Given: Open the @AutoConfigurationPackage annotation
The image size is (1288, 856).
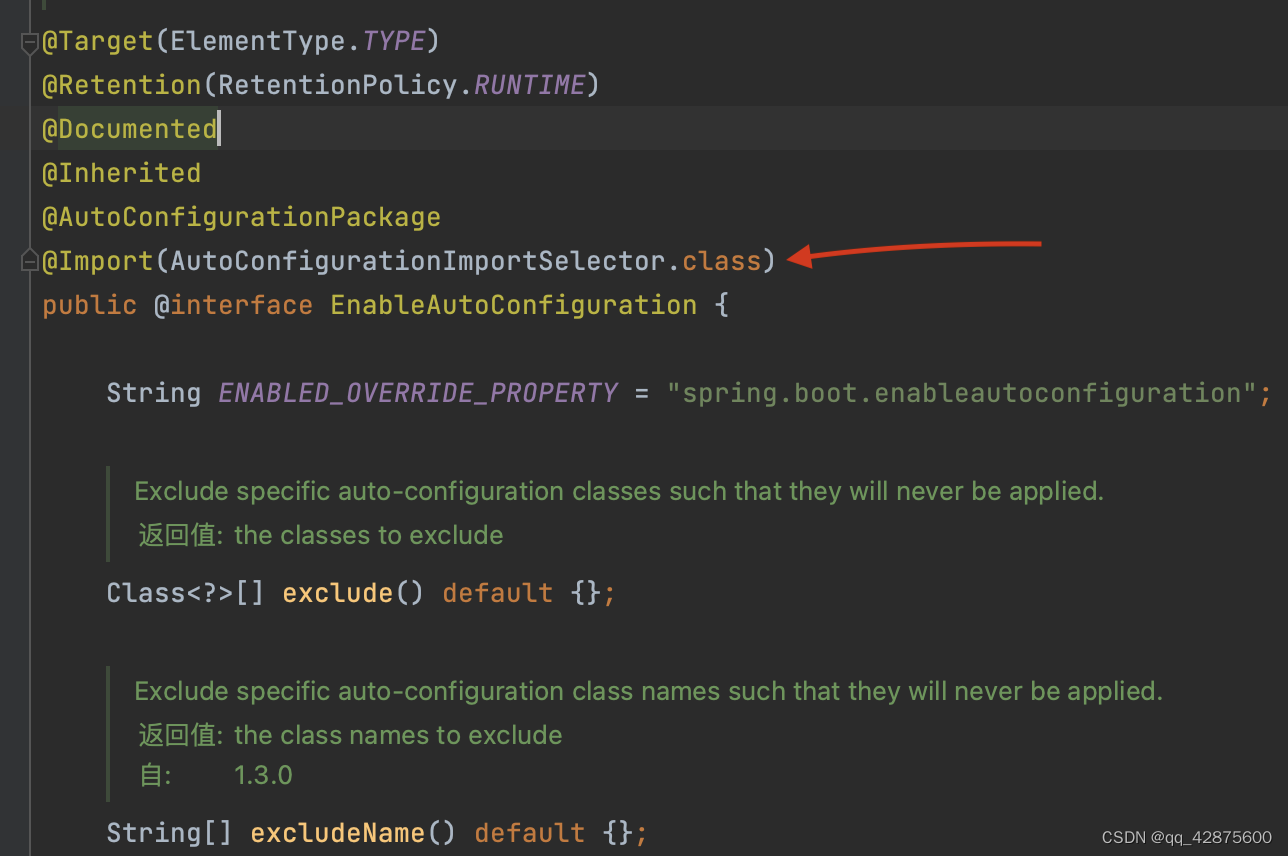Looking at the screenshot, I should [x=241, y=218].
